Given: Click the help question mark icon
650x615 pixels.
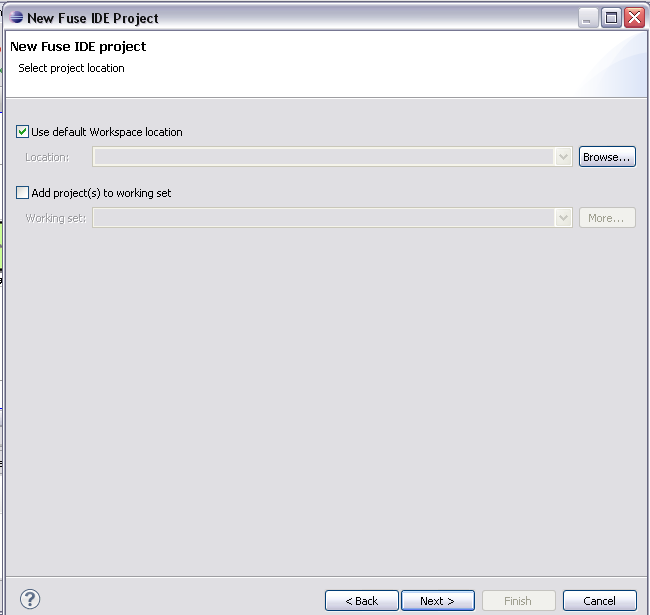Looking at the screenshot, I should (30, 599).
